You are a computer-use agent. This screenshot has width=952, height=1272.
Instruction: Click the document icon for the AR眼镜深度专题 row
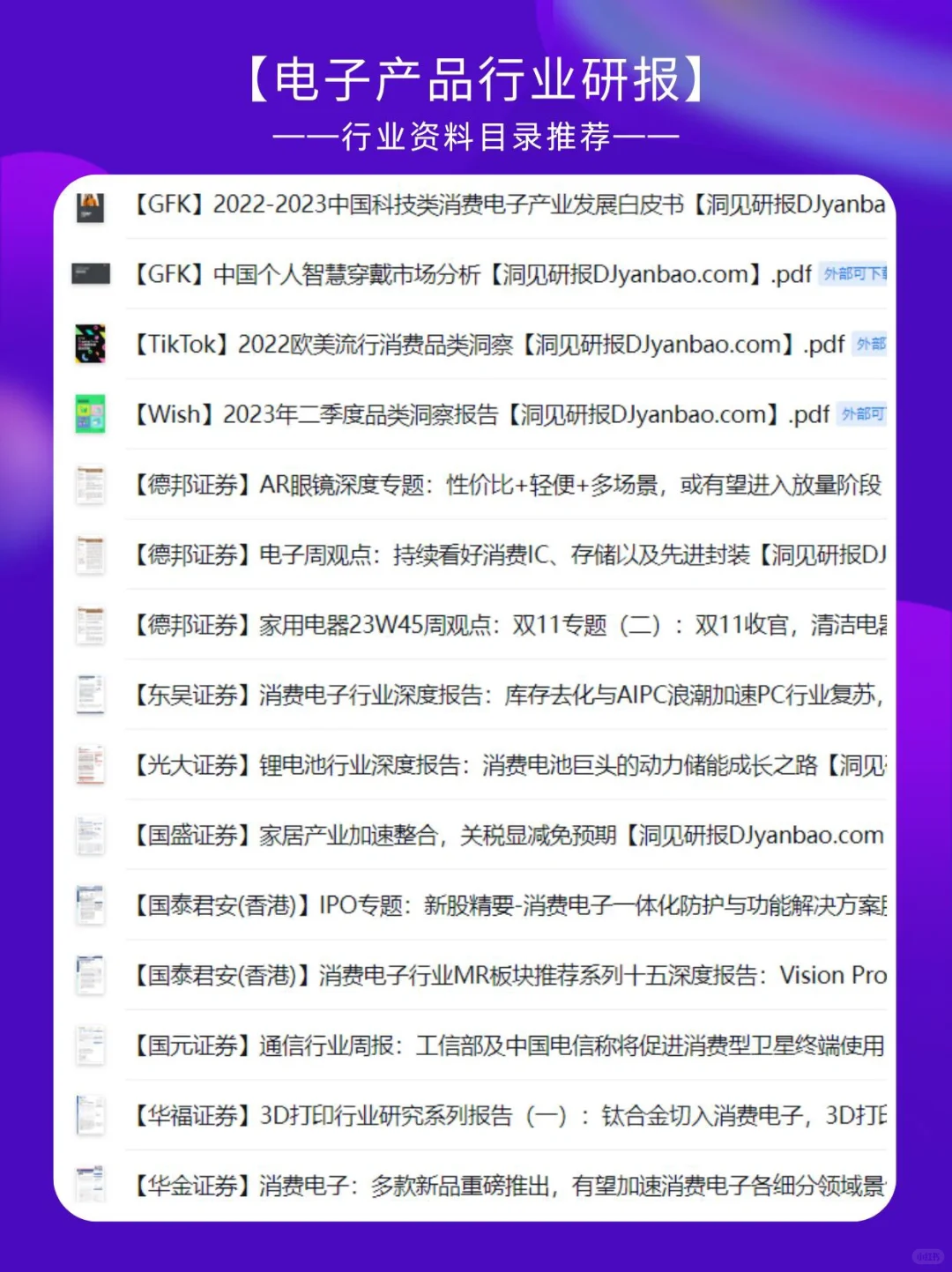coord(90,485)
